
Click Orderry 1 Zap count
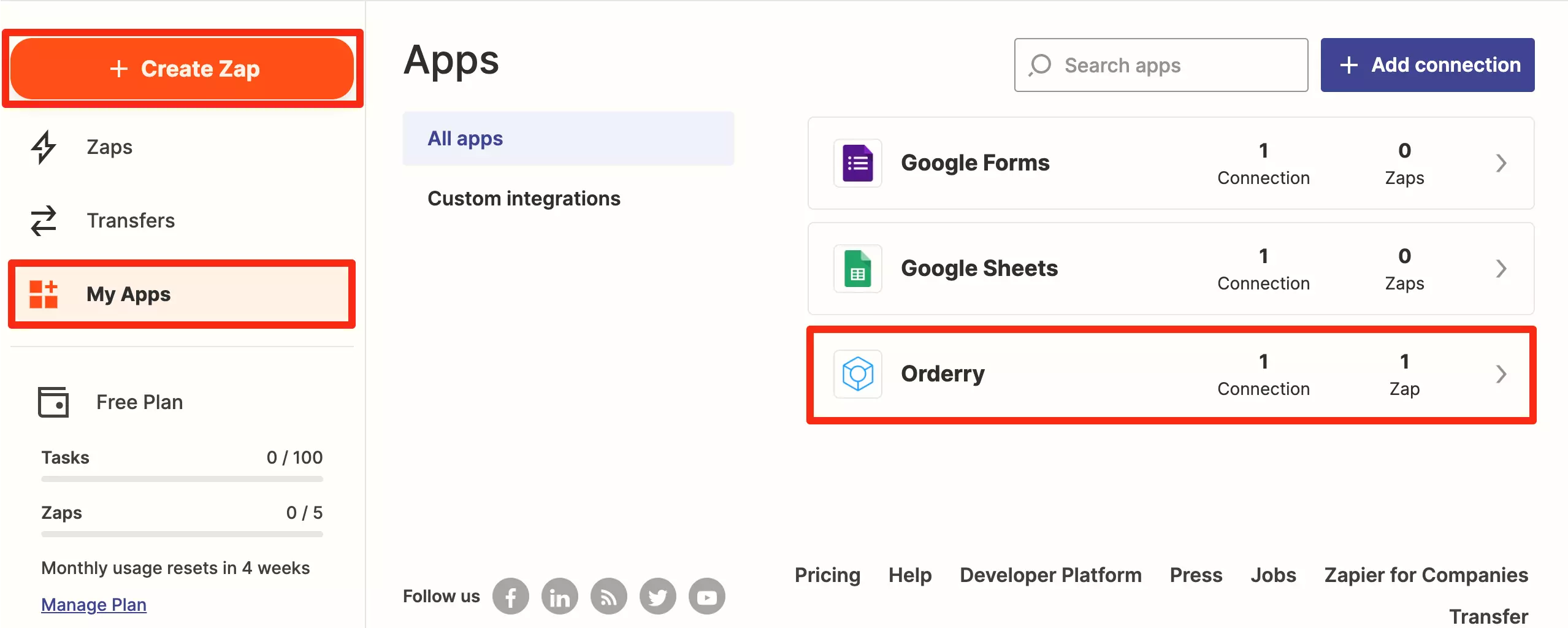click(x=1404, y=375)
